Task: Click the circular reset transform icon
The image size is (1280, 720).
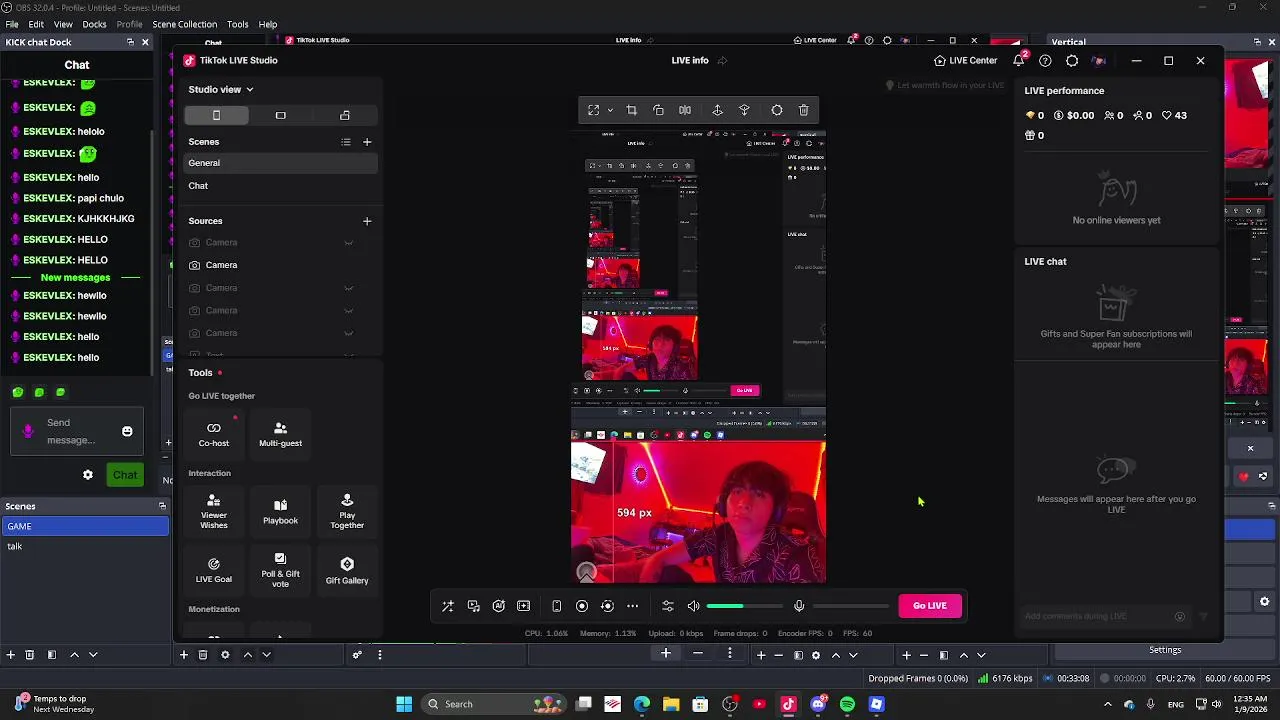Action: [x=777, y=110]
